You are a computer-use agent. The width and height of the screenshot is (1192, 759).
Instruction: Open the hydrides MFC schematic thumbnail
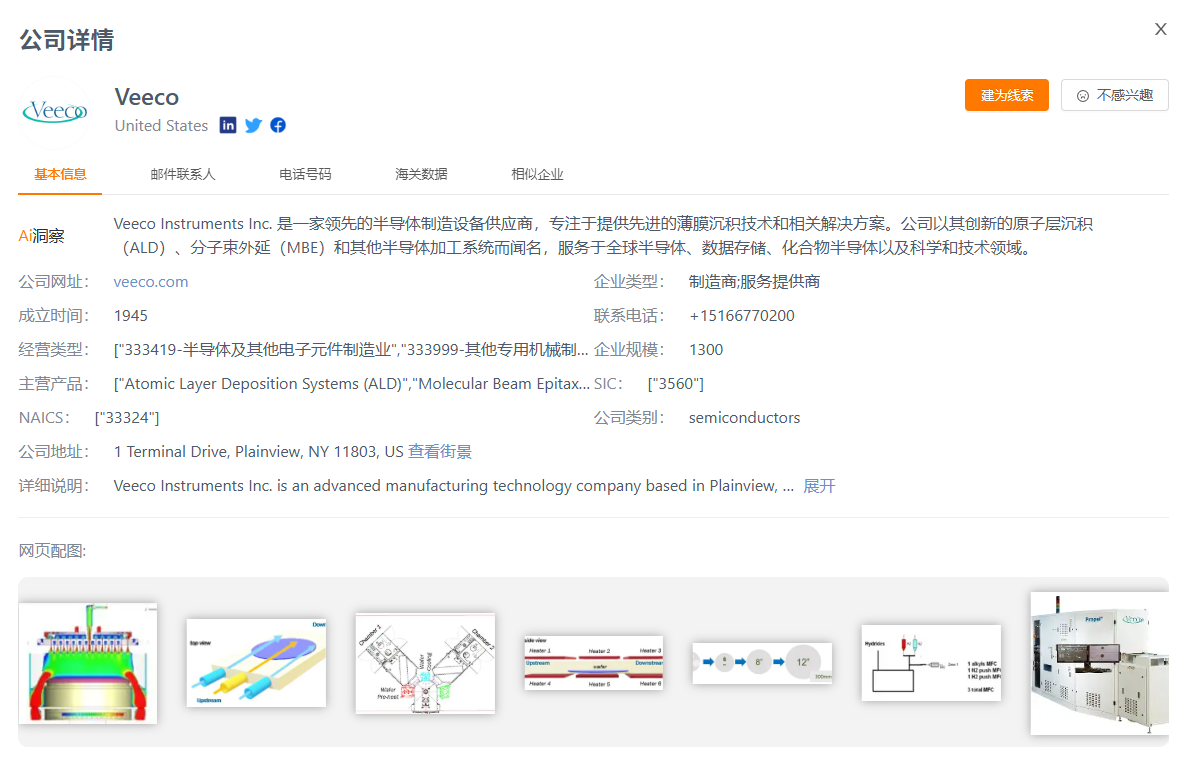[x=931, y=662]
